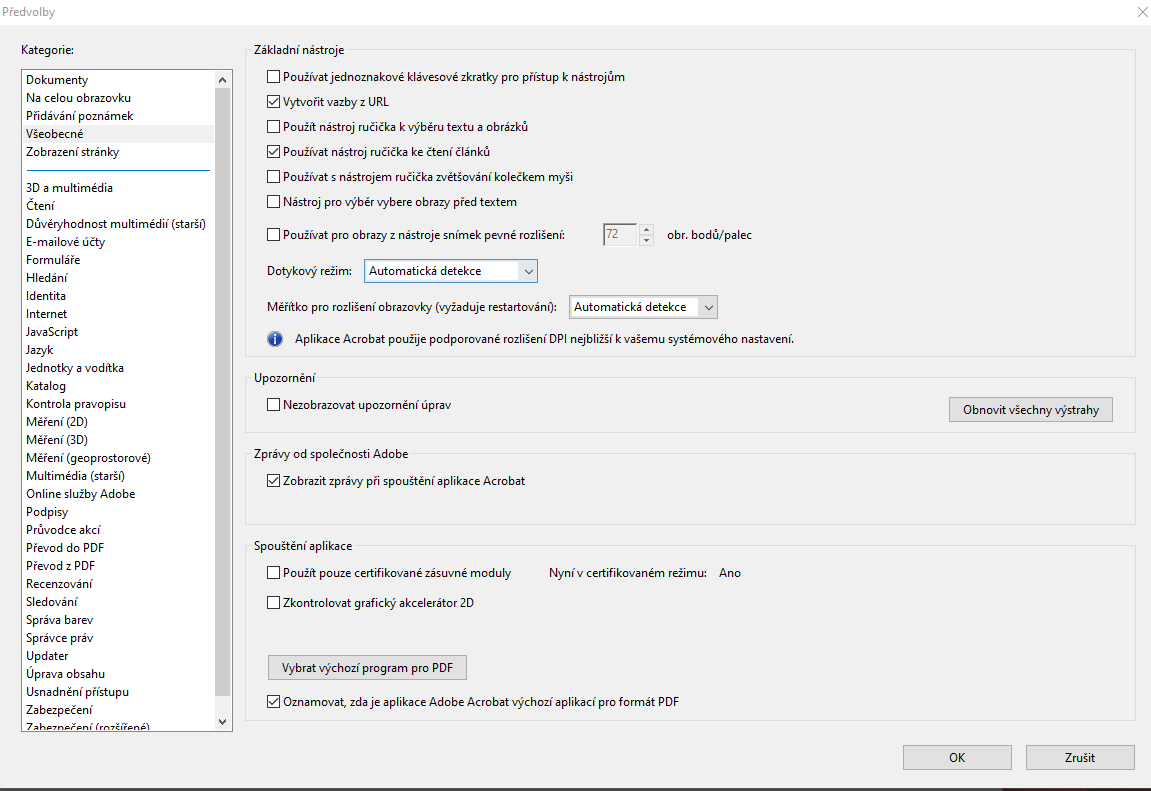
Task: Disable Zobrazit zprávy při spouštění checkbox
Action: [x=274, y=481]
